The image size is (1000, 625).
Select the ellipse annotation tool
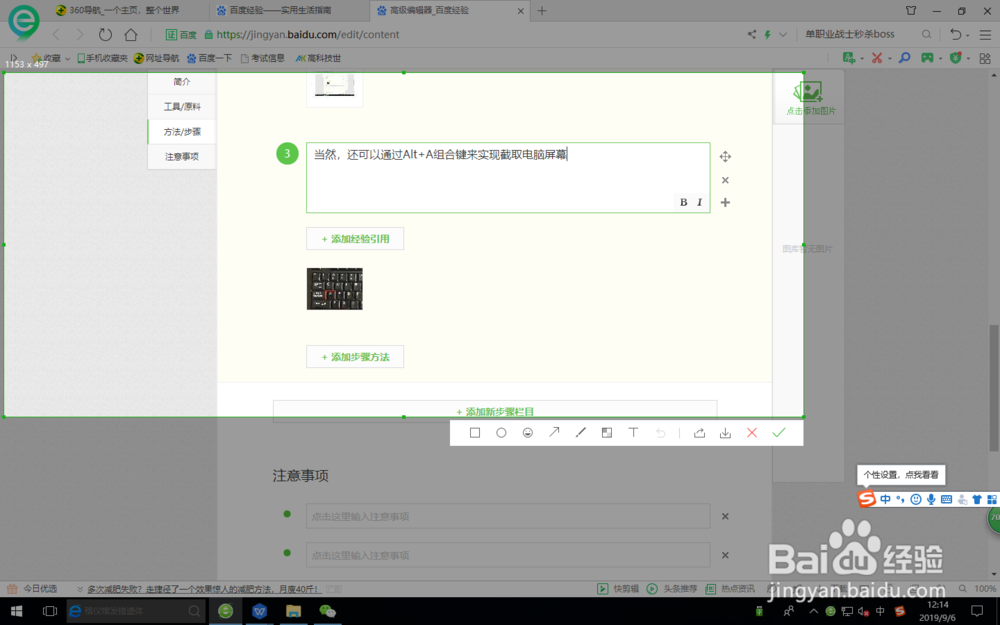tap(501, 433)
